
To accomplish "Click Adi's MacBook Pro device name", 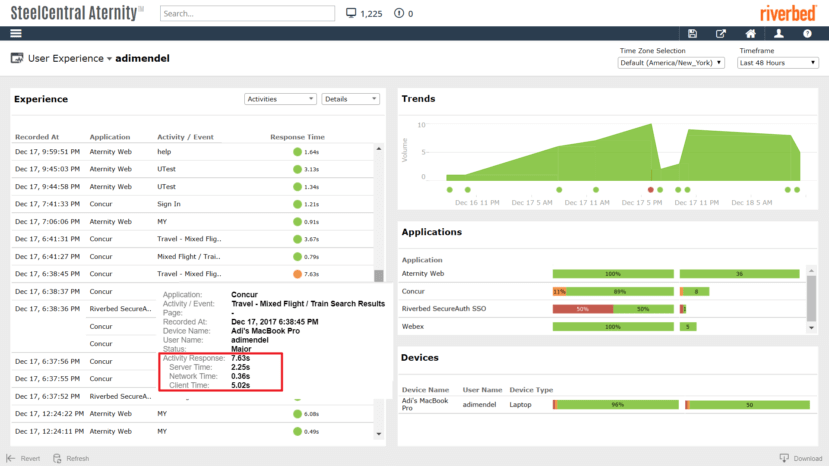I will click(x=425, y=404).
